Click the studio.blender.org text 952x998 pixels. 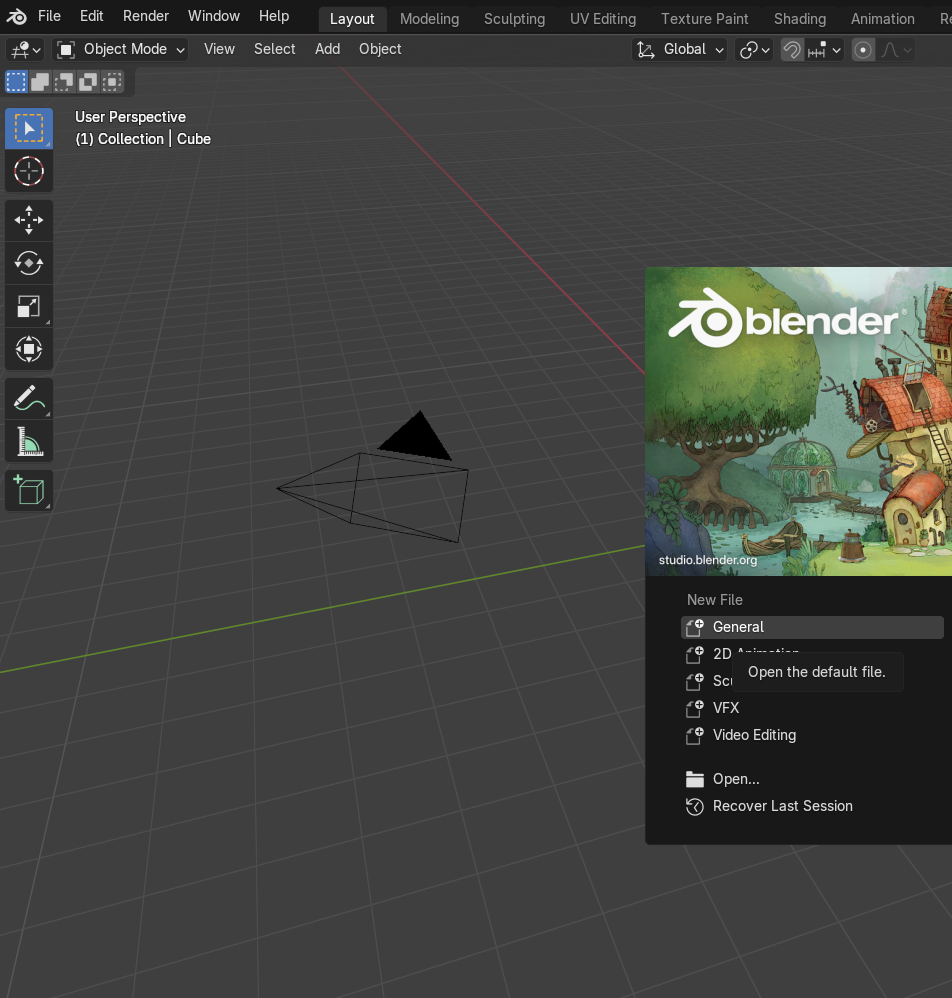click(x=708, y=560)
